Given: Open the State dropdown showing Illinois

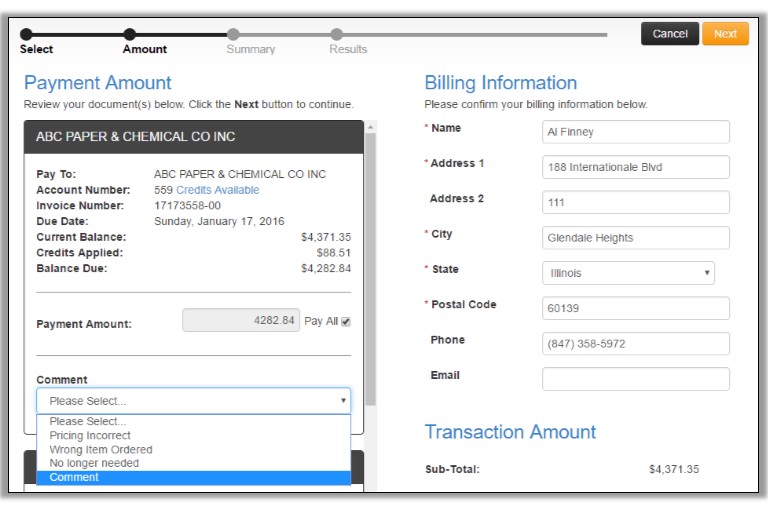Looking at the screenshot, I should tap(628, 273).
